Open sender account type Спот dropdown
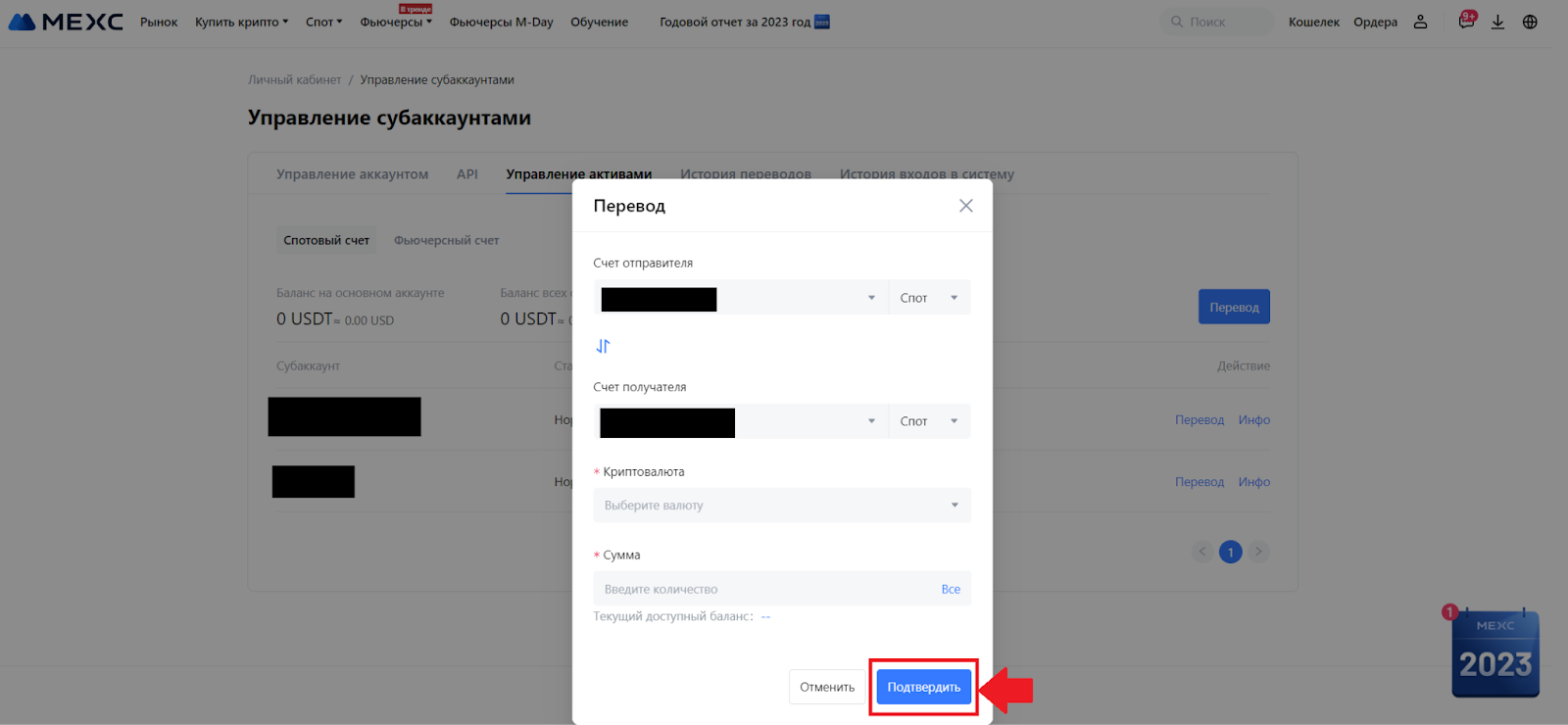 930,298
